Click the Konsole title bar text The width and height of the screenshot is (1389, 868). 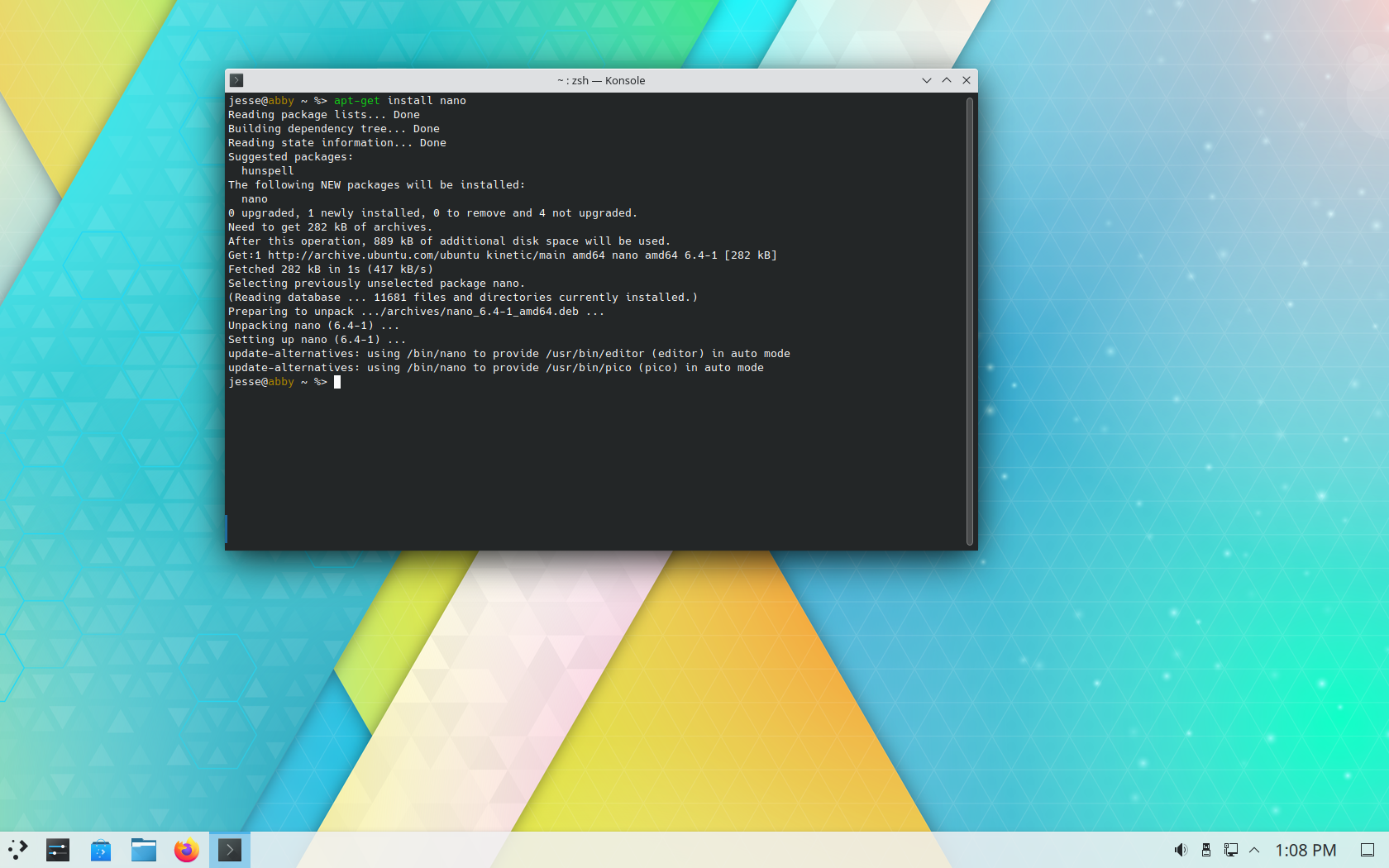coord(601,80)
